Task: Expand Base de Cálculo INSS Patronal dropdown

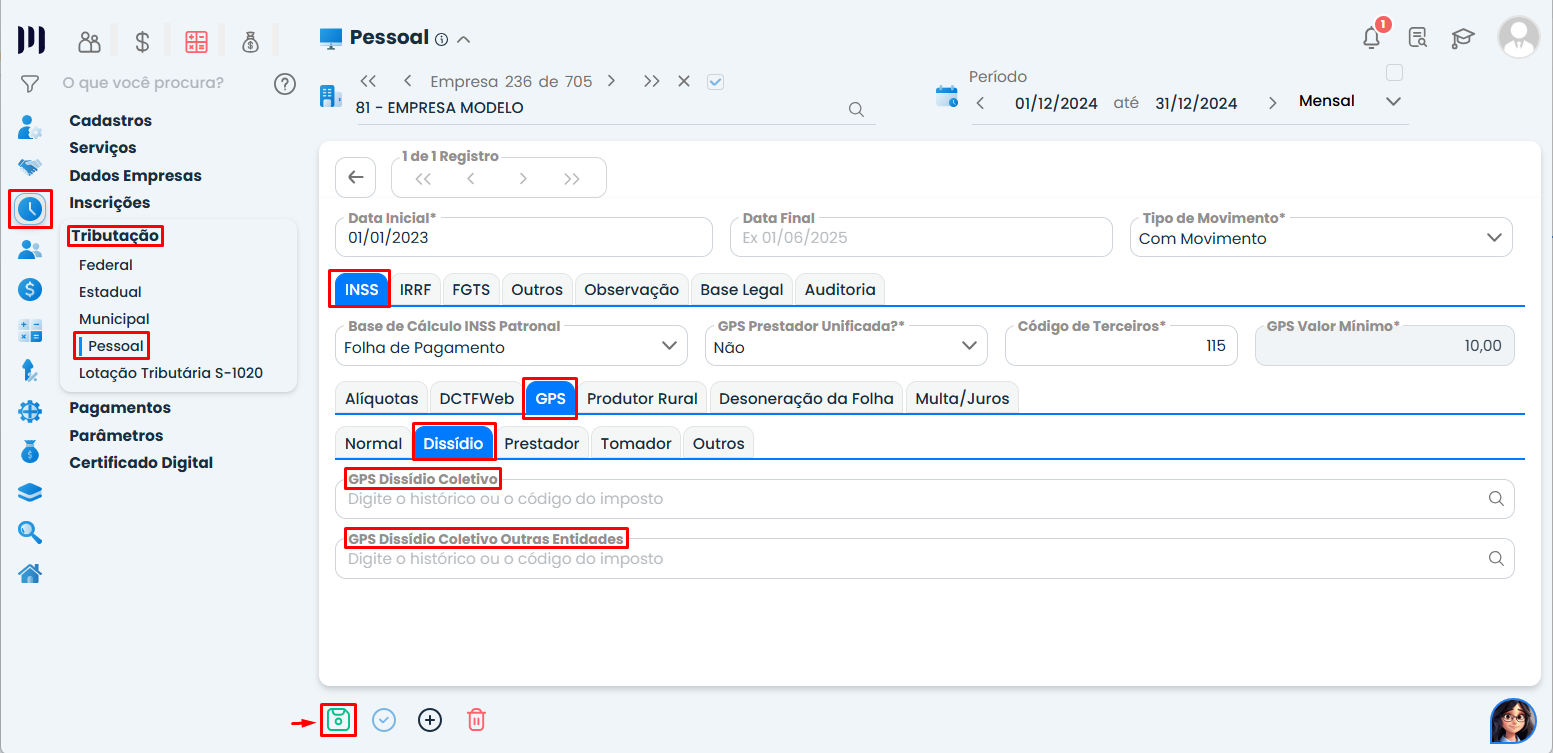Action: click(669, 346)
